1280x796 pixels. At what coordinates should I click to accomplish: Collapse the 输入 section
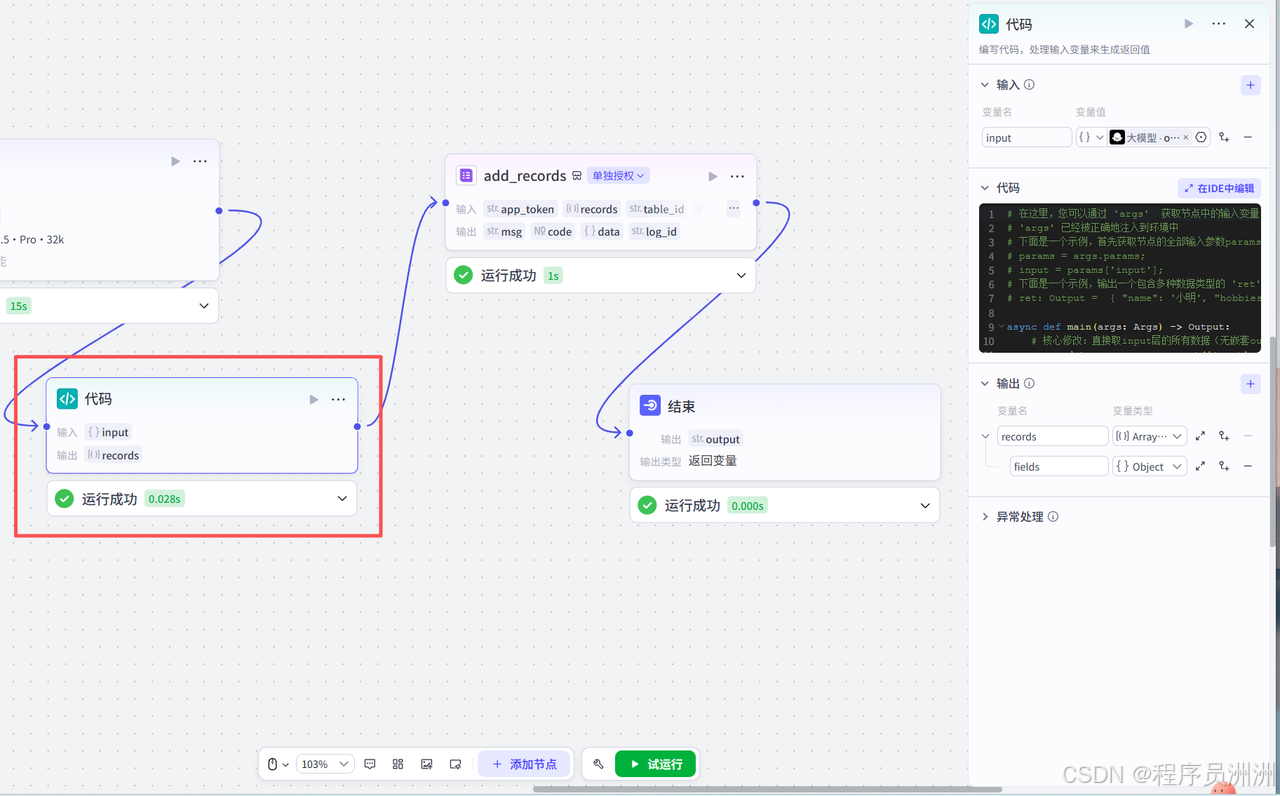tap(985, 85)
